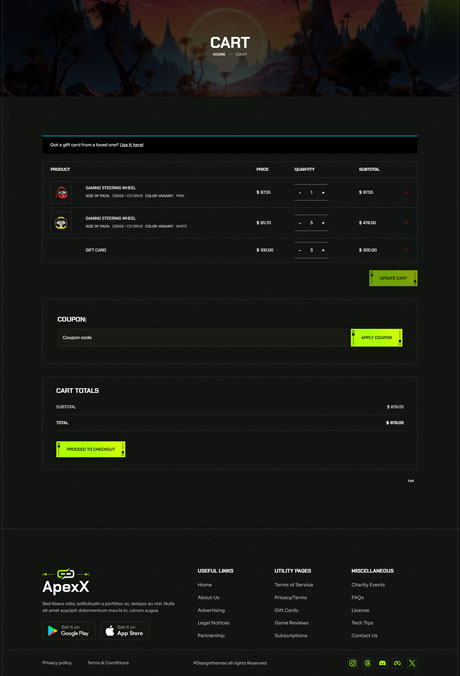Open the Discord social icon
This screenshot has width=460, height=676.
click(x=382, y=663)
